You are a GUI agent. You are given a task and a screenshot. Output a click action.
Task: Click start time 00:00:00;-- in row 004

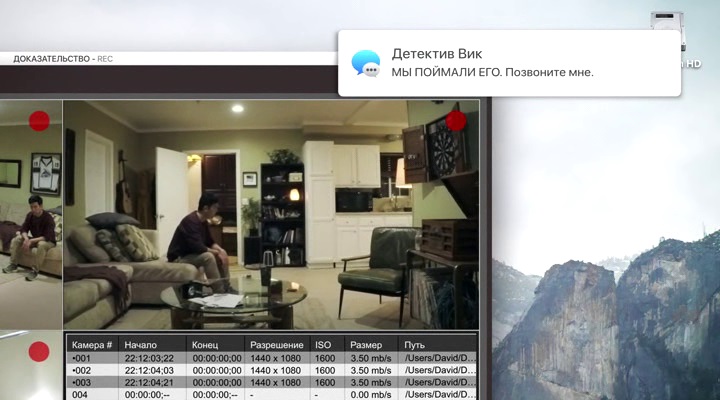pos(147,394)
